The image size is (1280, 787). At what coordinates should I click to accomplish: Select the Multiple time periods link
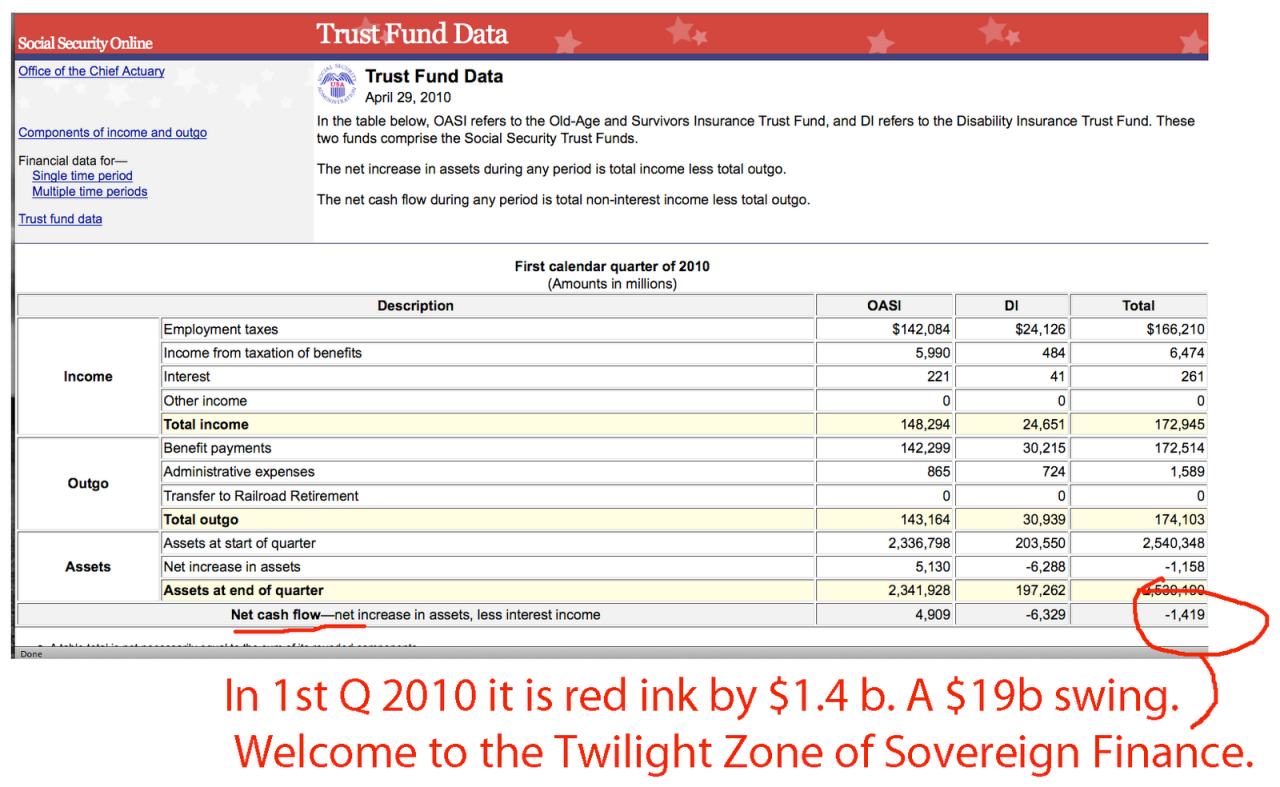point(89,192)
